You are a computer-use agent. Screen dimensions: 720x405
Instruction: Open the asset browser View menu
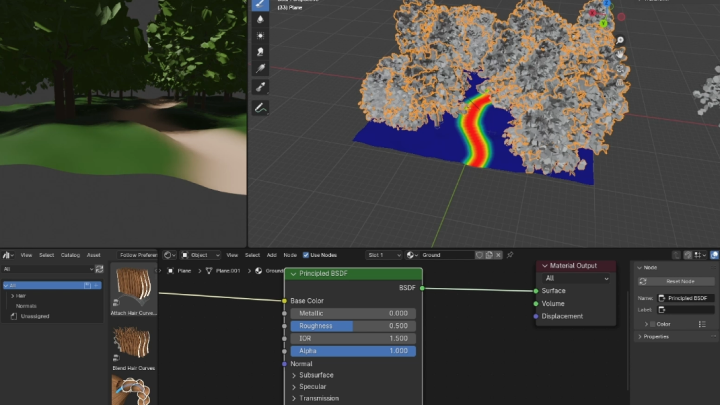pos(26,255)
